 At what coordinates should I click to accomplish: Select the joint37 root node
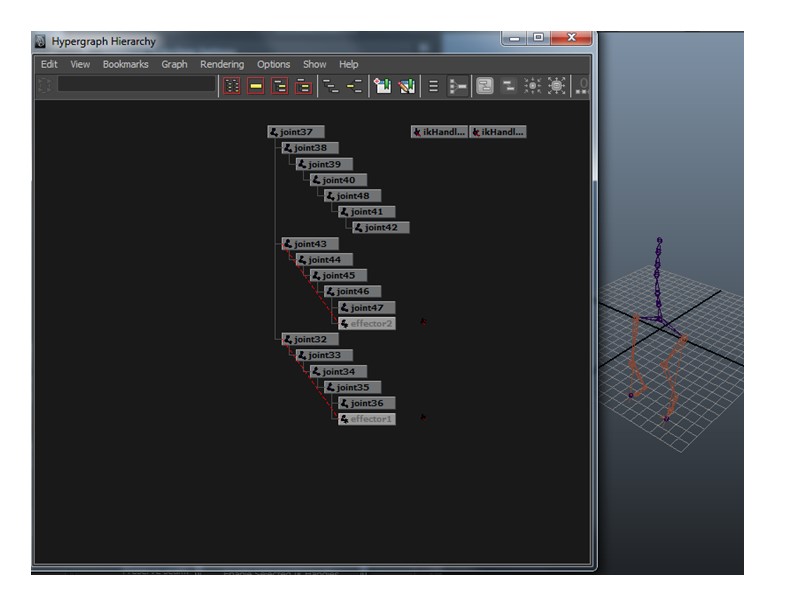296,132
